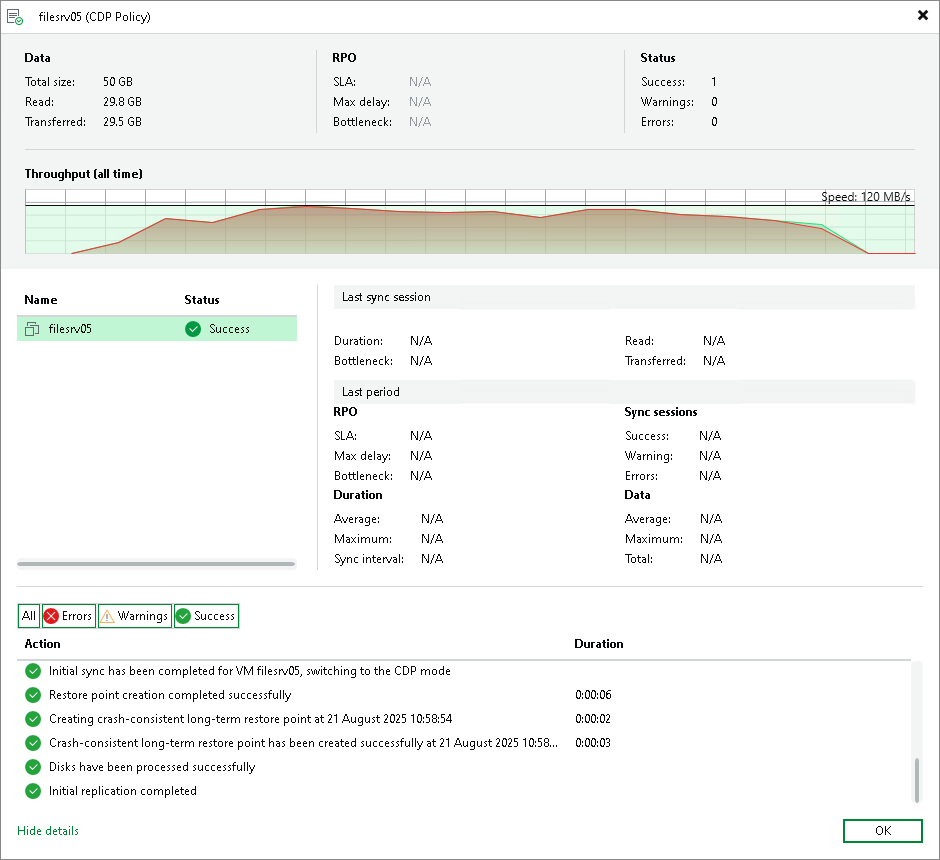Click the duration value 0:00:02
The image size is (940, 860).
[x=593, y=719]
